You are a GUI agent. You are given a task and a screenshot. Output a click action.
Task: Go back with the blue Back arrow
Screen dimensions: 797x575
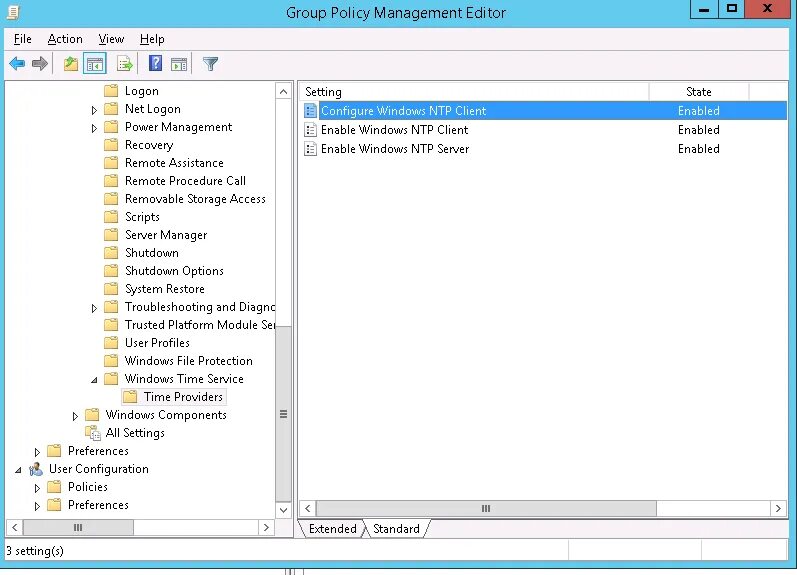click(x=17, y=64)
